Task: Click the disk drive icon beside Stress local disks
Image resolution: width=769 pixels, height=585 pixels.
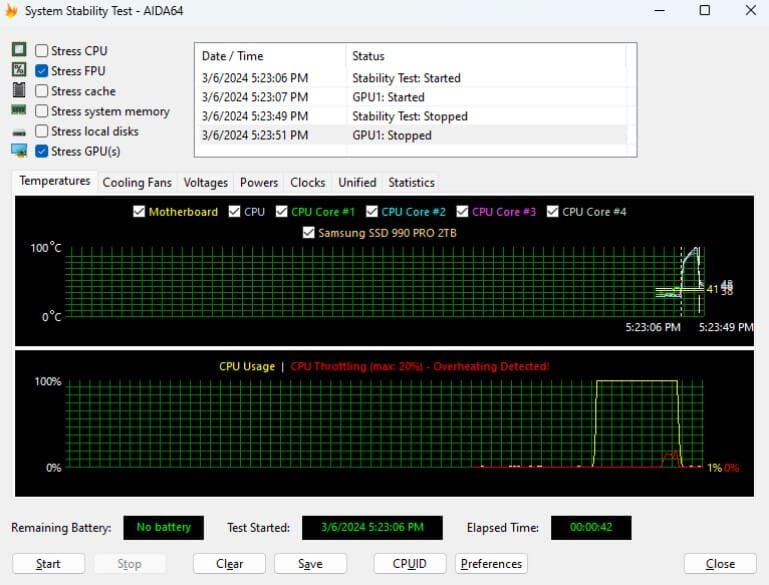Action: point(18,131)
